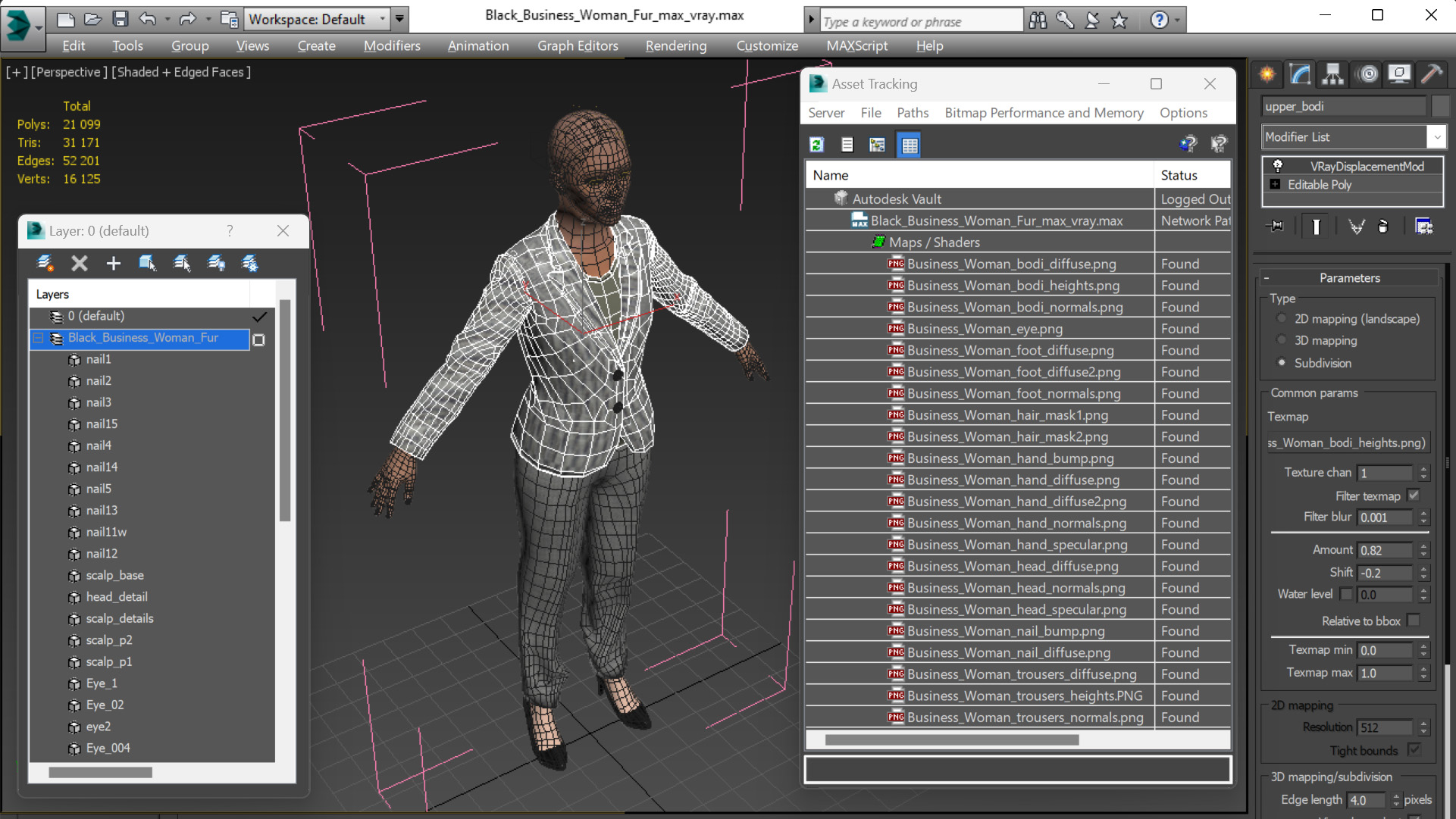Click the Undo arrow icon
The image size is (1456, 819).
click(x=148, y=19)
